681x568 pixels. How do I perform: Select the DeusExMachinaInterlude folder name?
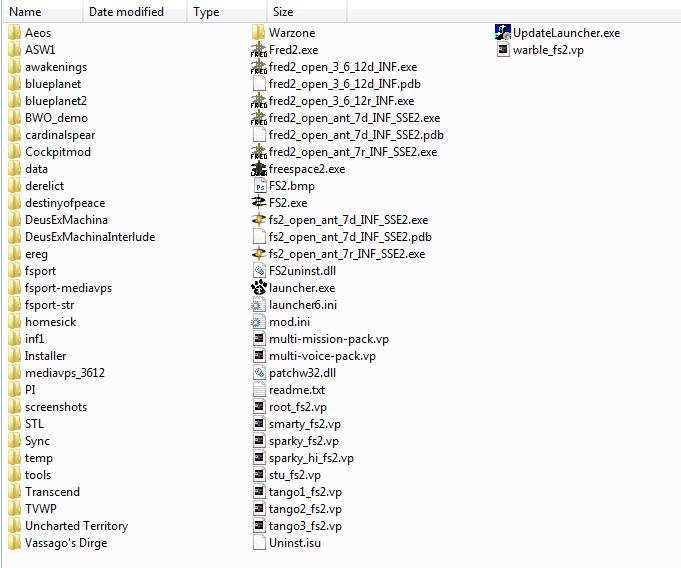click(90, 237)
